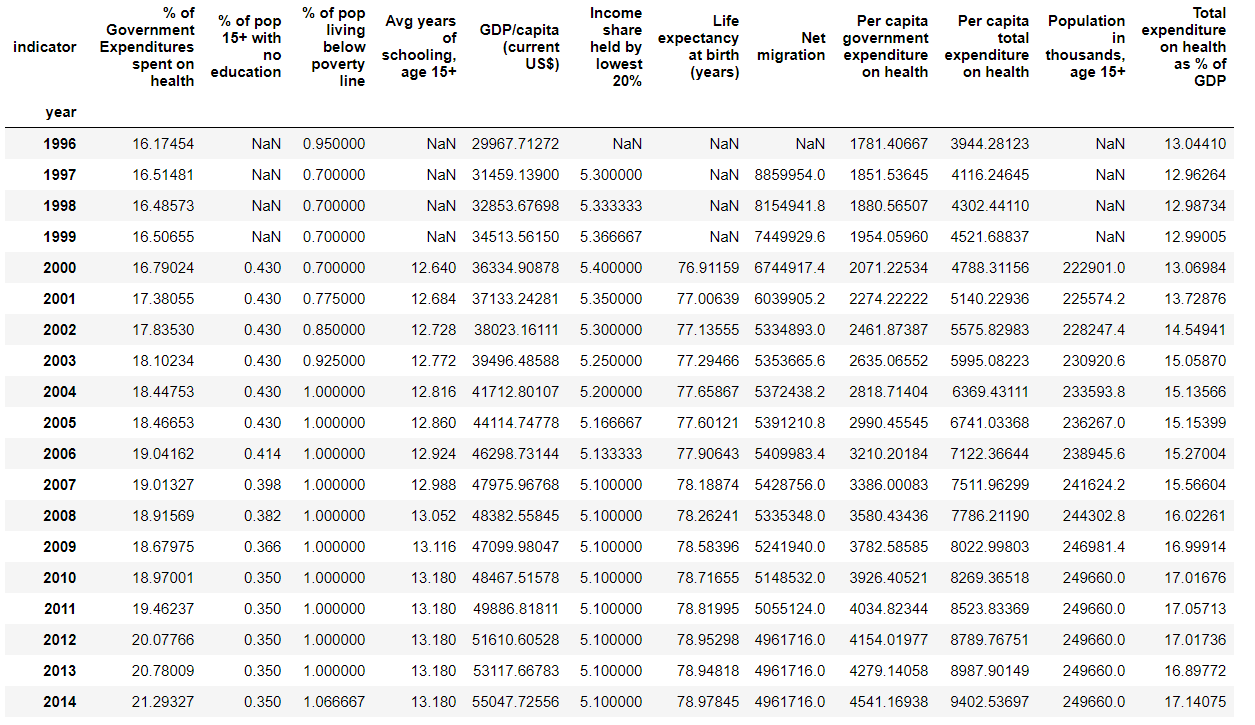
Task: Click the 0.950000 poverty value for 1996
Action: coord(334,144)
